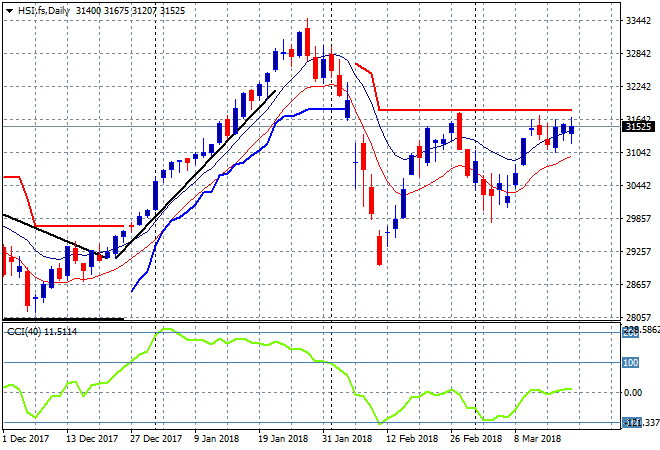Click the 29257 price axis label
660x450 pixels.
click(638, 252)
